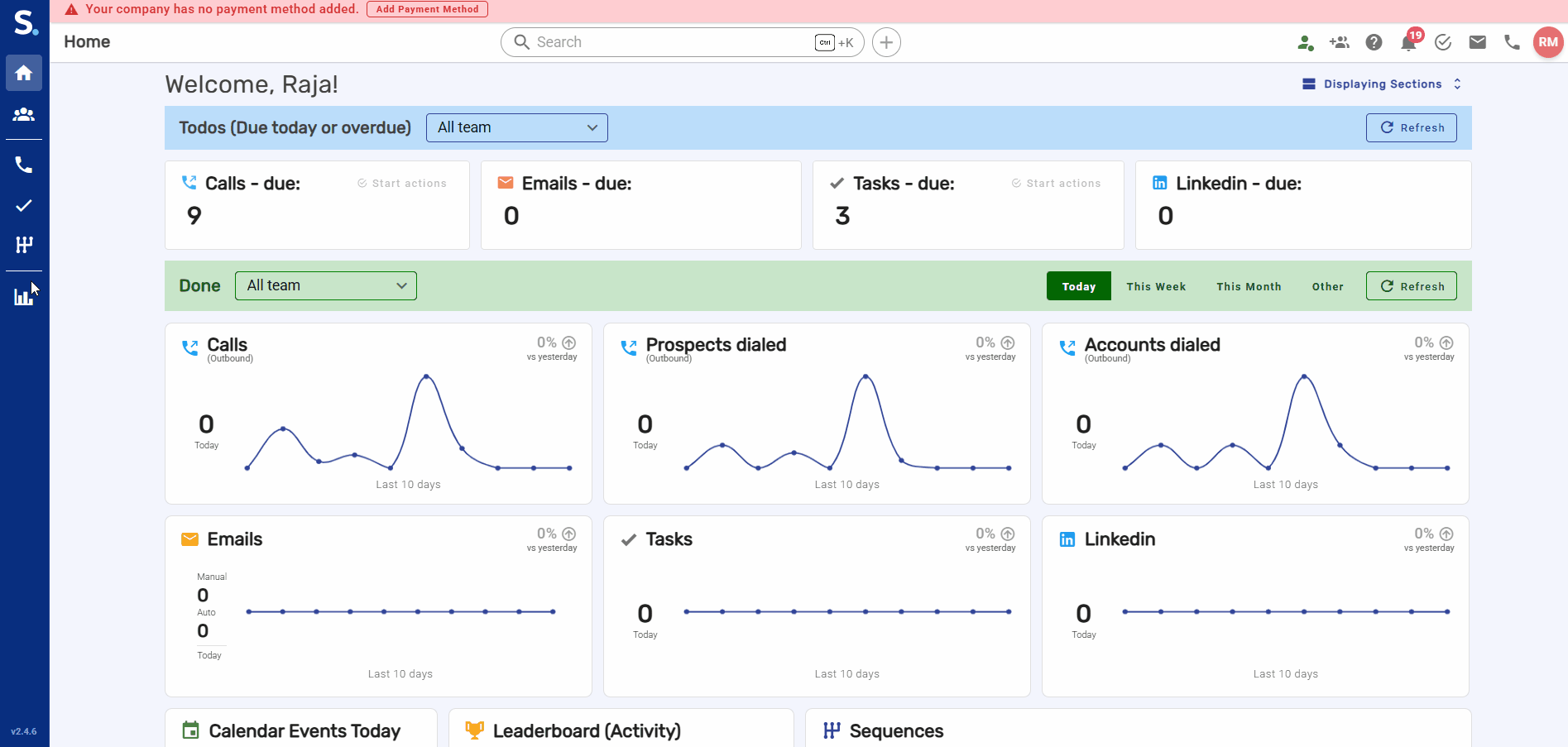Open the sequences sidebar icon
This screenshot has width=1568, height=747.
tap(24, 245)
